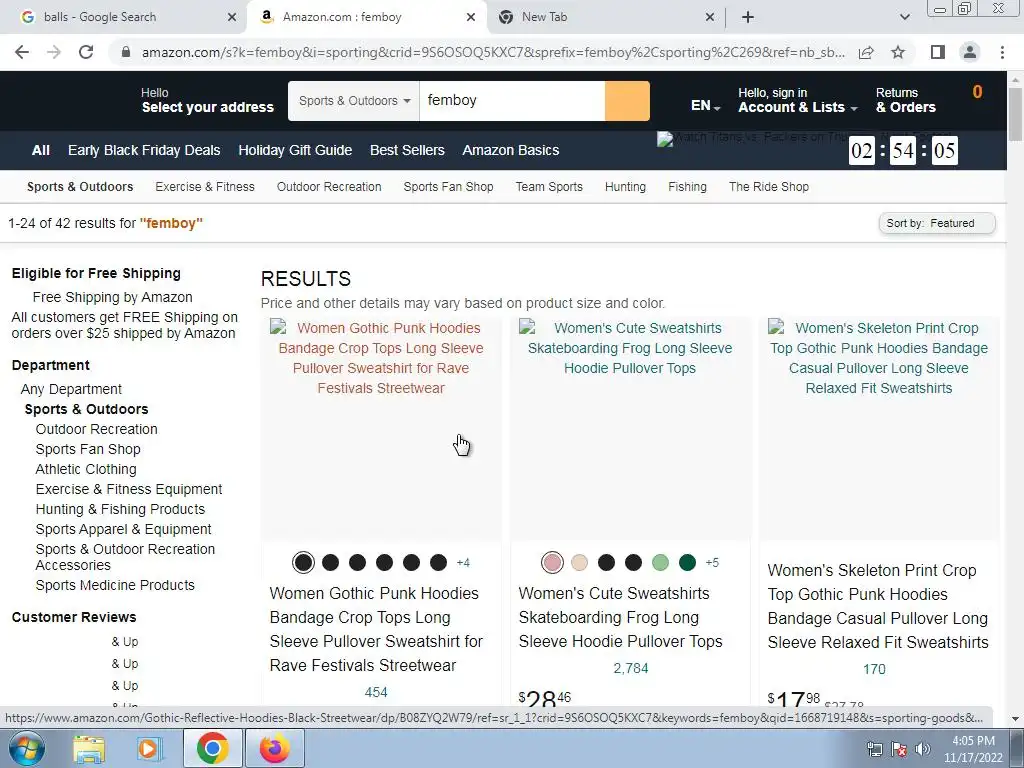Select first black swatch of Gothic Punk Hoodies

(x=303, y=562)
